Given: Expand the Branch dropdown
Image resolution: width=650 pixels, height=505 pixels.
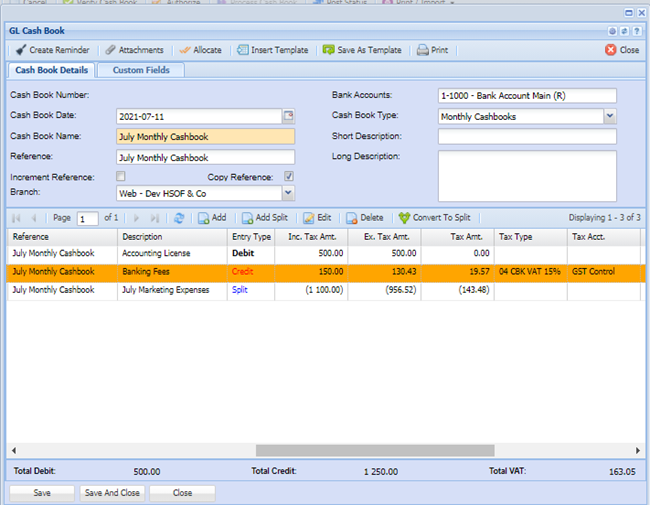Looking at the screenshot, I should pos(289,192).
